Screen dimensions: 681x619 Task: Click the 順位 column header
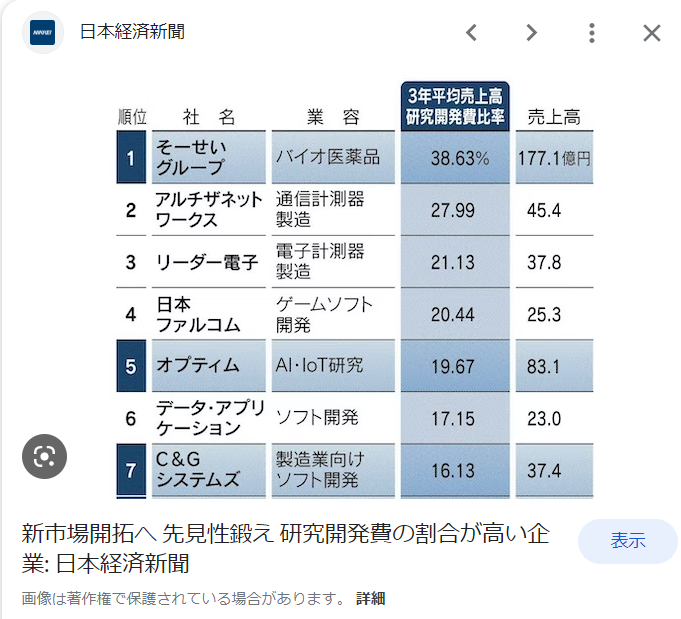(x=132, y=117)
